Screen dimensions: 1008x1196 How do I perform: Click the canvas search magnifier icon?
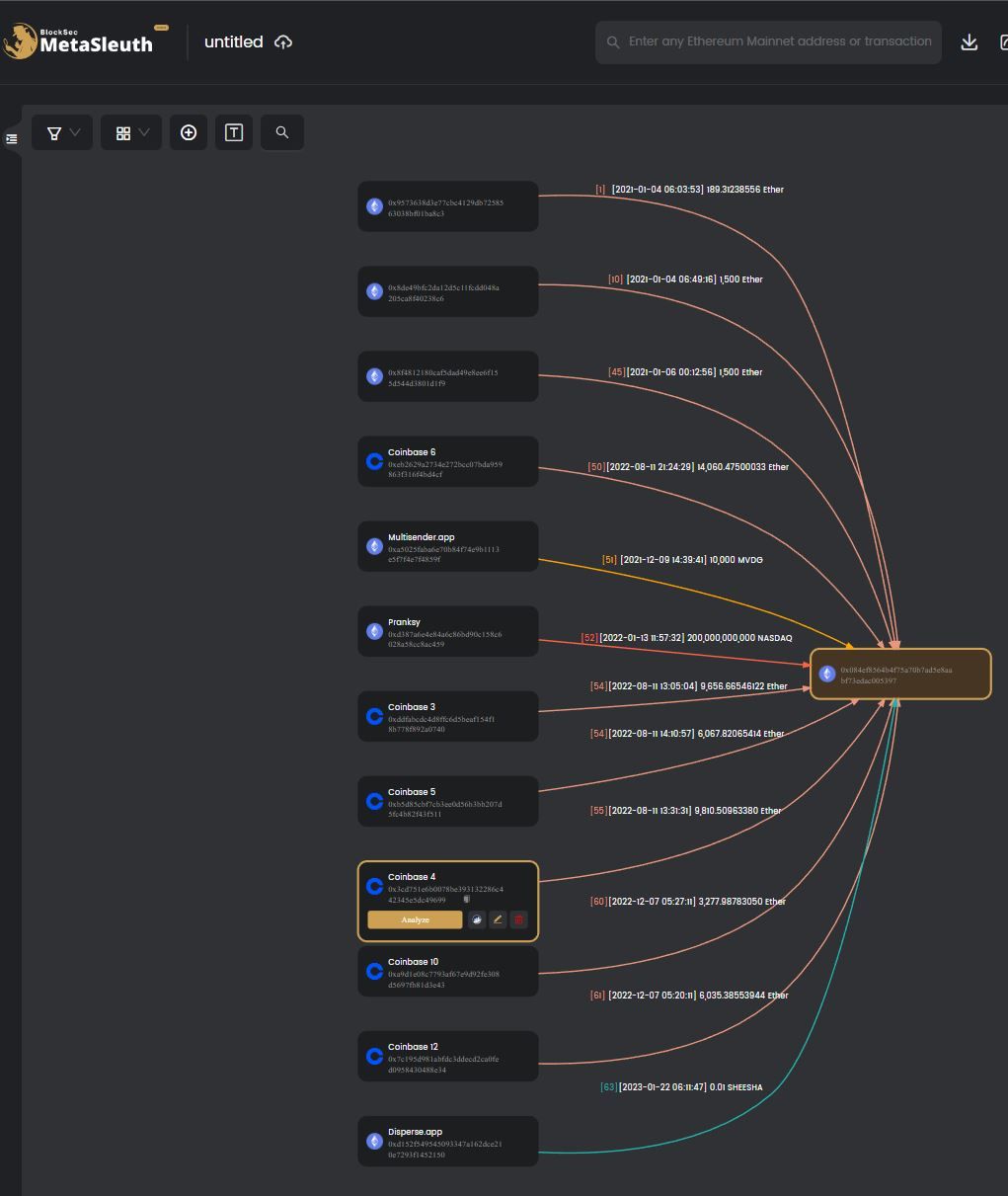pyautogui.click(x=282, y=132)
